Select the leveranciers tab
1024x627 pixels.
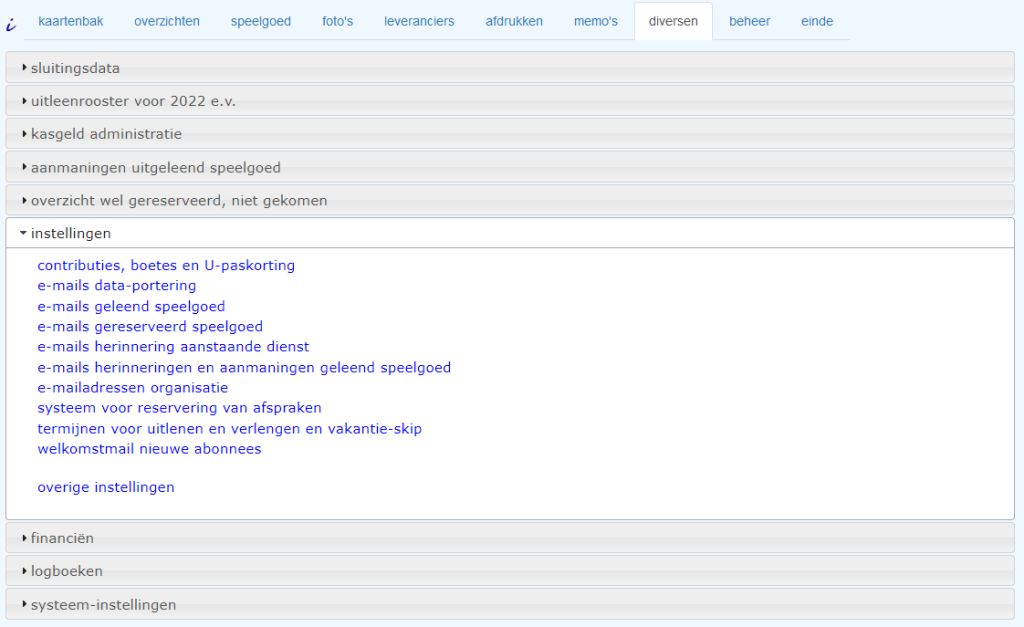(x=419, y=22)
